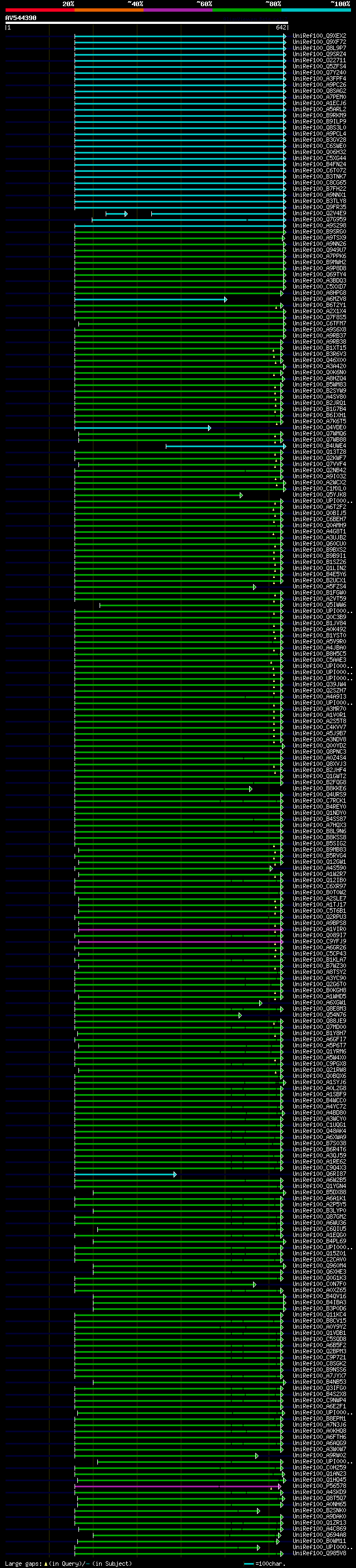
Task: Click the orange ~40% identity legend segment
Action: pyautogui.click(x=109, y=10)
